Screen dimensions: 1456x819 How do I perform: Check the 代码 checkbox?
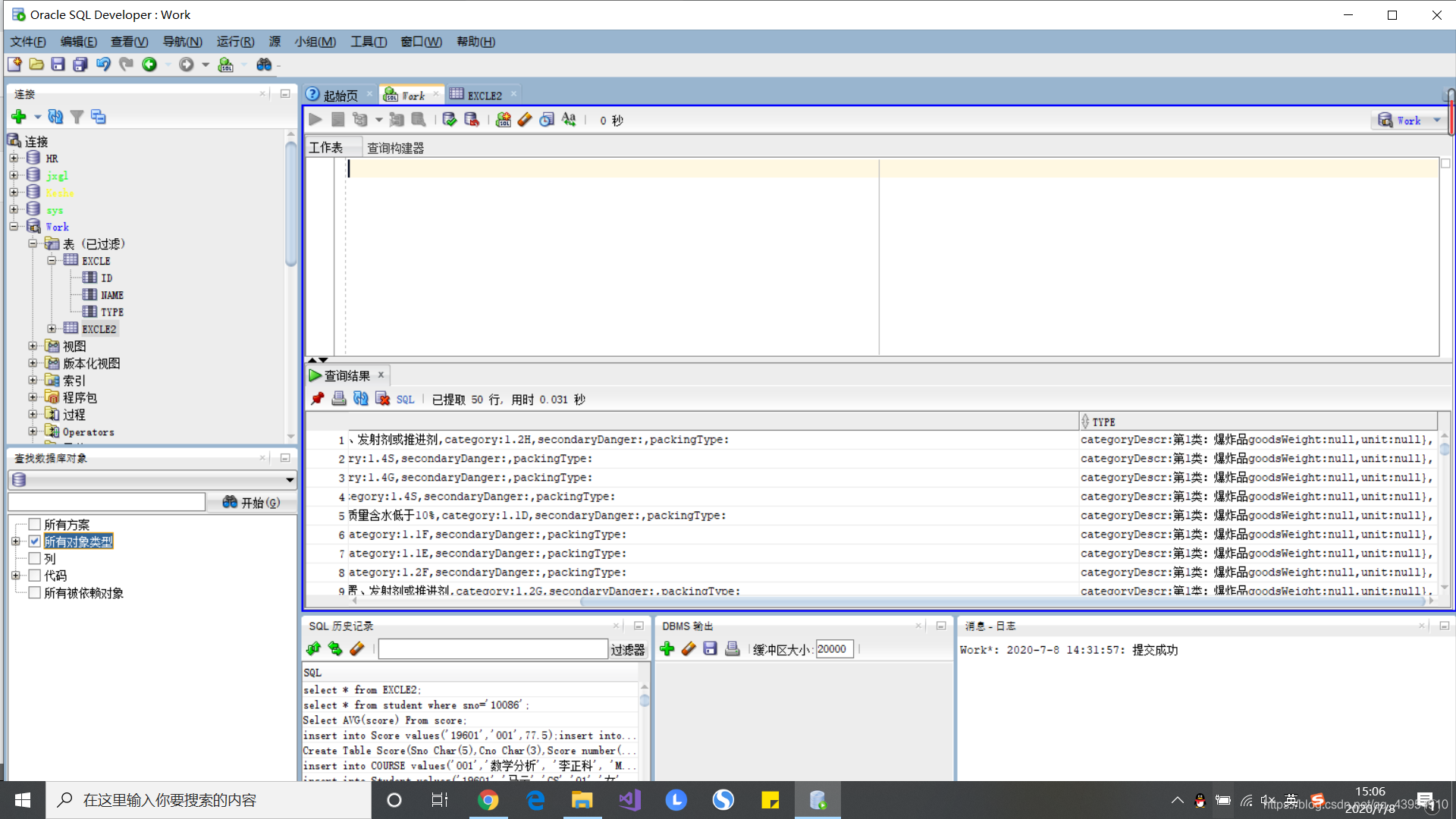[35, 576]
